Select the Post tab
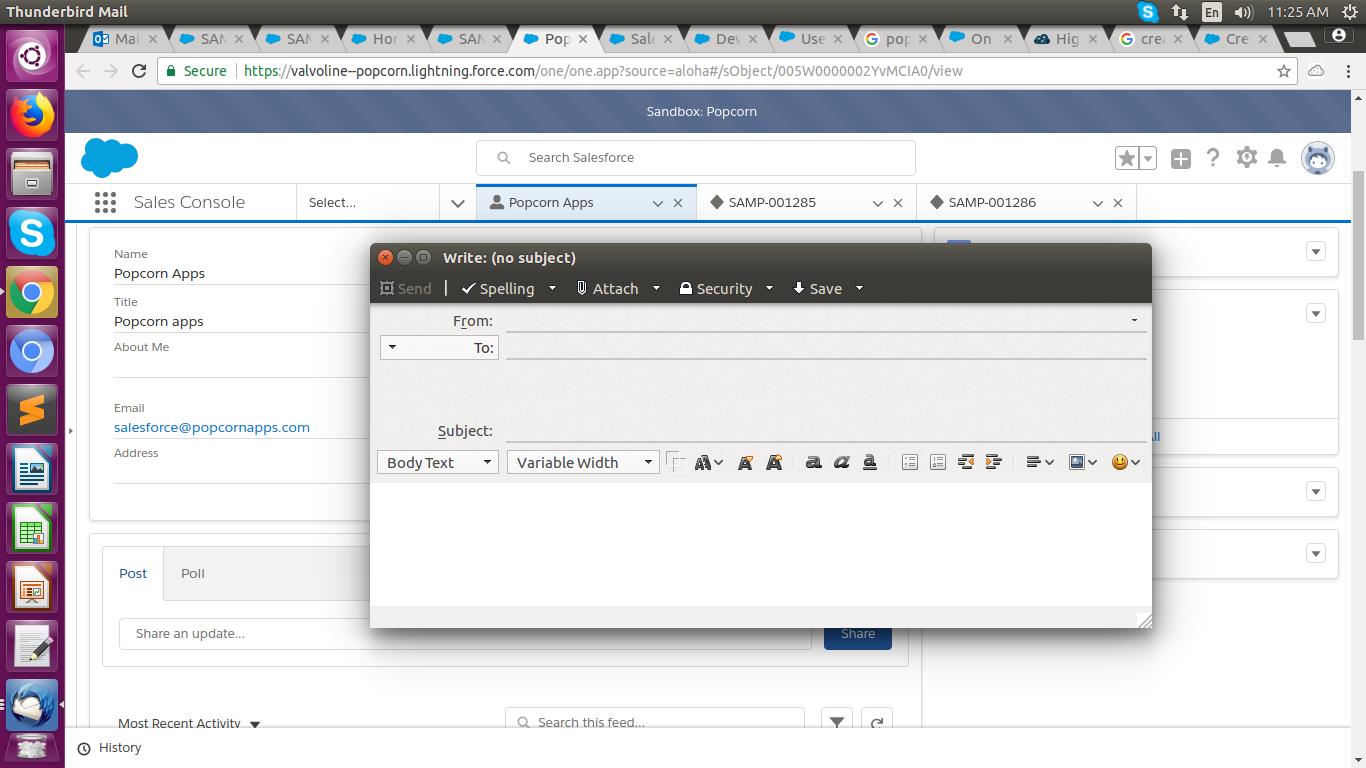1366x768 pixels. tap(133, 573)
